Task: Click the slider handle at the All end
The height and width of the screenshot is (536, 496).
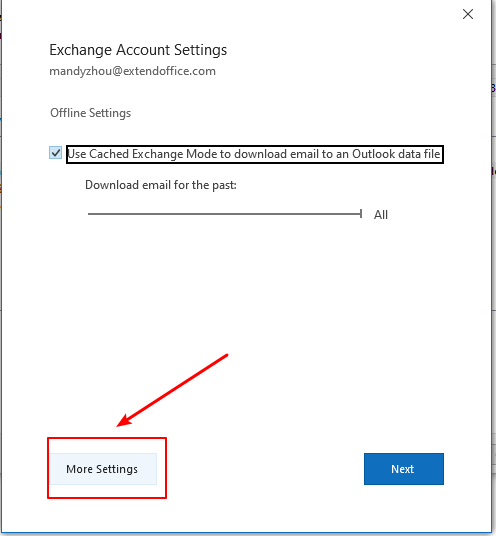Action: 361,214
